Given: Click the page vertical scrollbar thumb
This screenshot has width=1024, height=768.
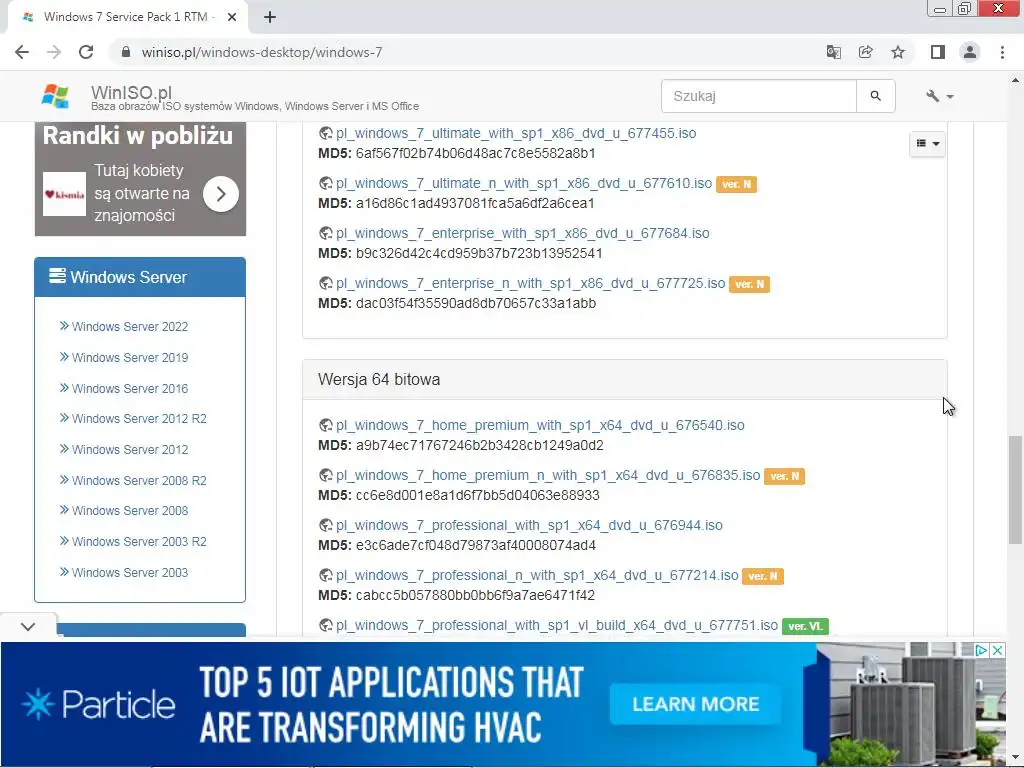Looking at the screenshot, I should 1015,490.
